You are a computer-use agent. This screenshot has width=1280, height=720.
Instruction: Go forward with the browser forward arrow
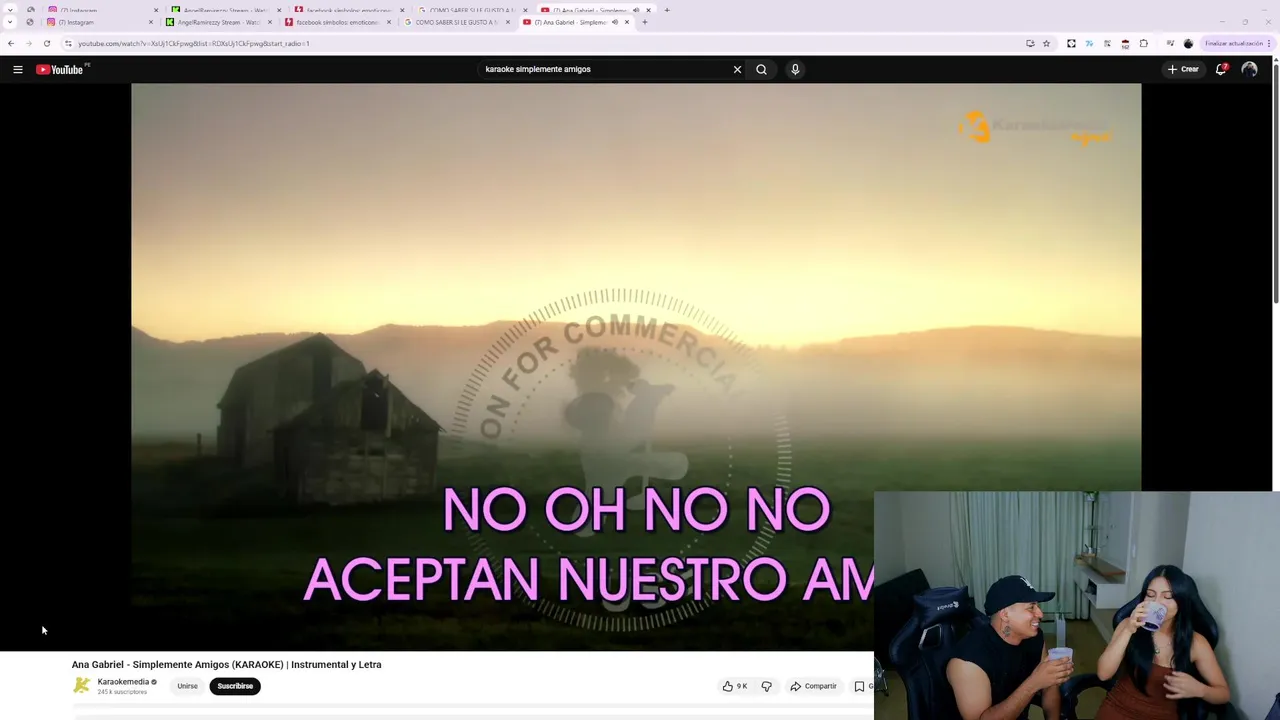[x=29, y=43]
